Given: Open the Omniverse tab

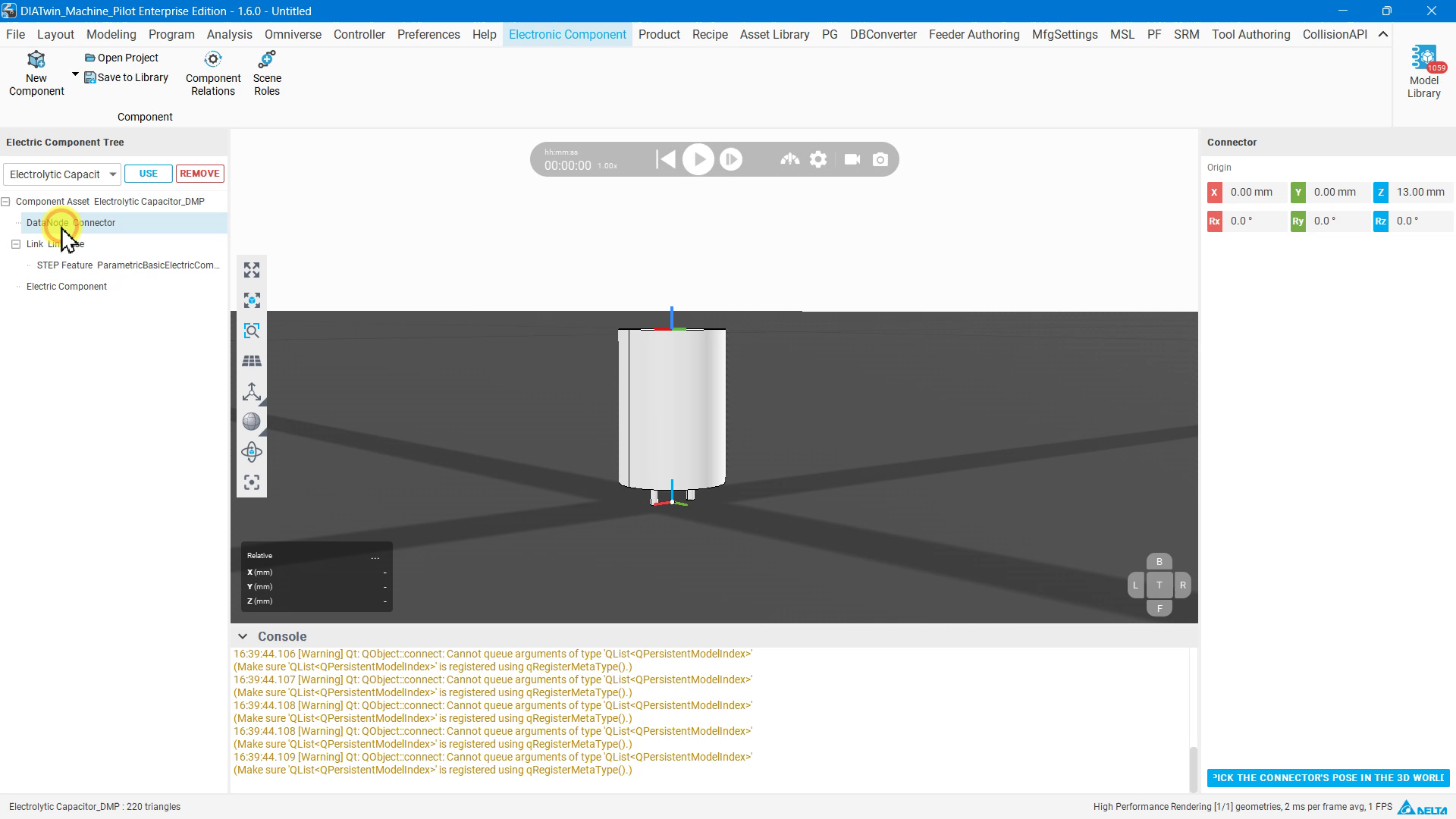Looking at the screenshot, I should tap(293, 34).
